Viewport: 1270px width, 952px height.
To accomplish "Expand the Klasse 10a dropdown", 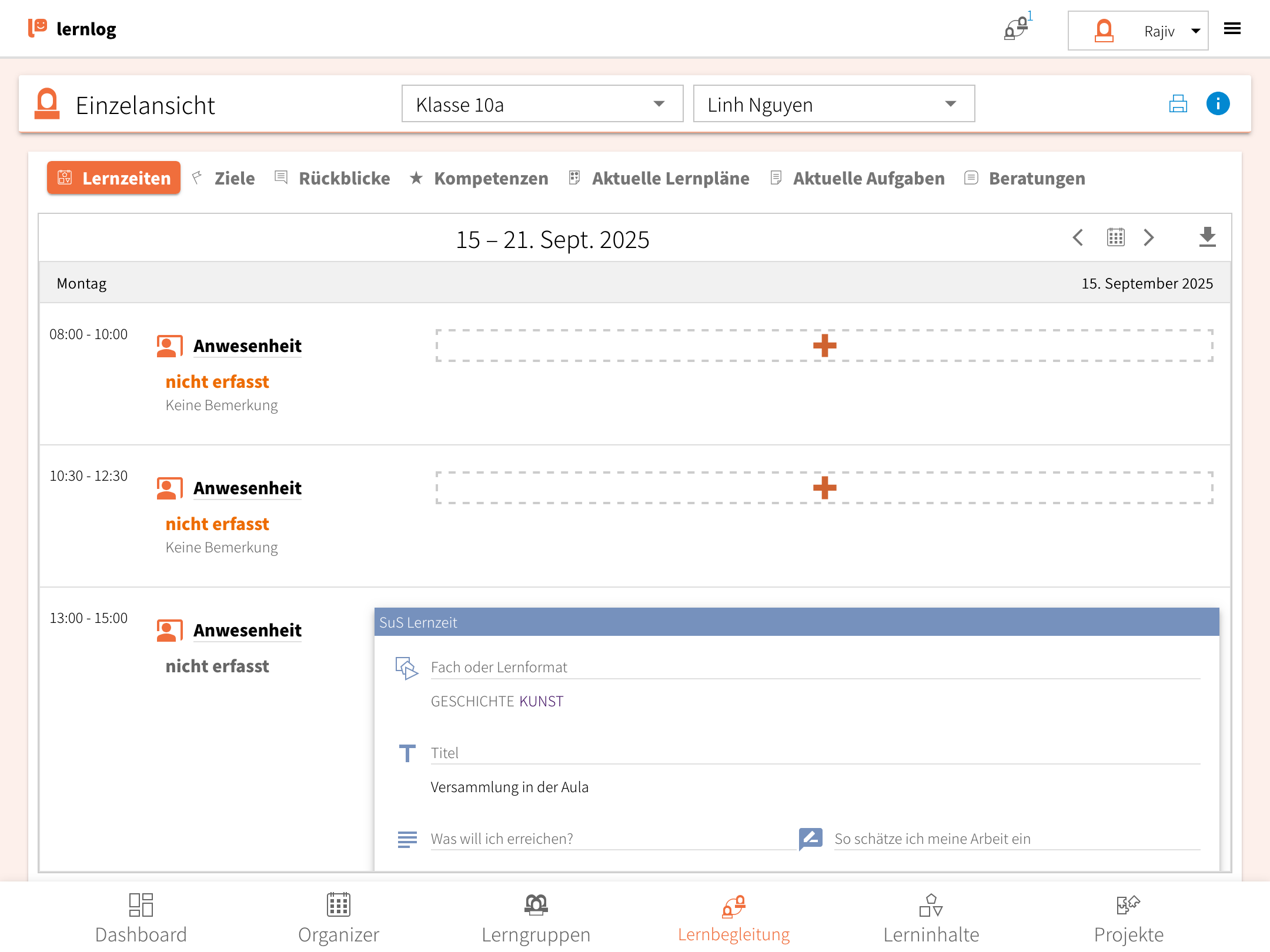I will (x=542, y=104).
